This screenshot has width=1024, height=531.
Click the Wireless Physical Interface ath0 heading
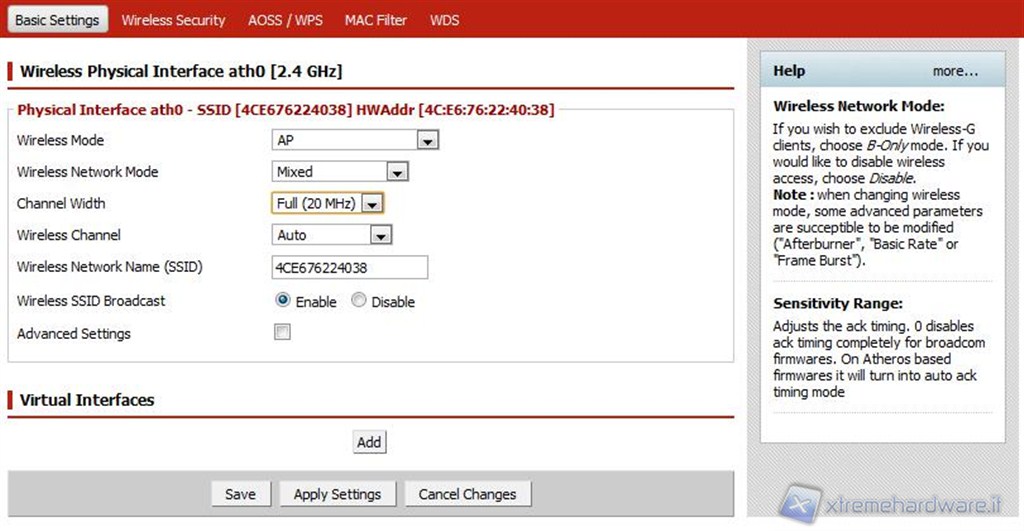(181, 72)
